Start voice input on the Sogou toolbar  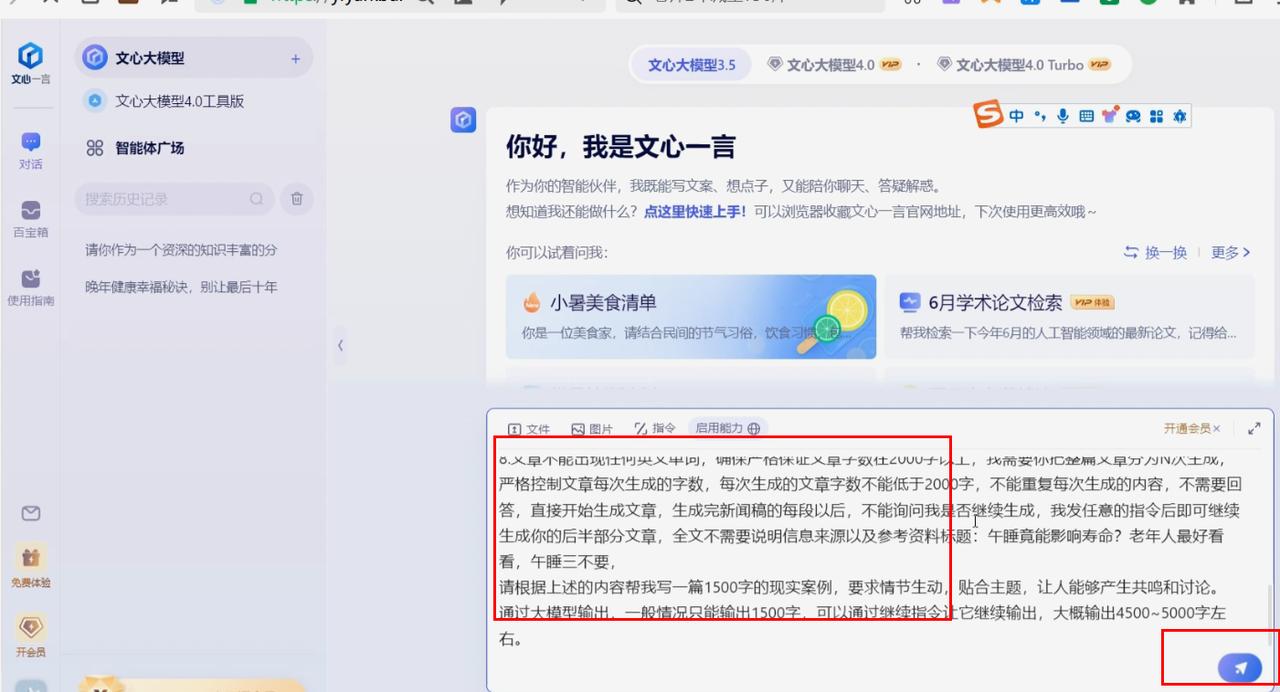[x=1062, y=116]
